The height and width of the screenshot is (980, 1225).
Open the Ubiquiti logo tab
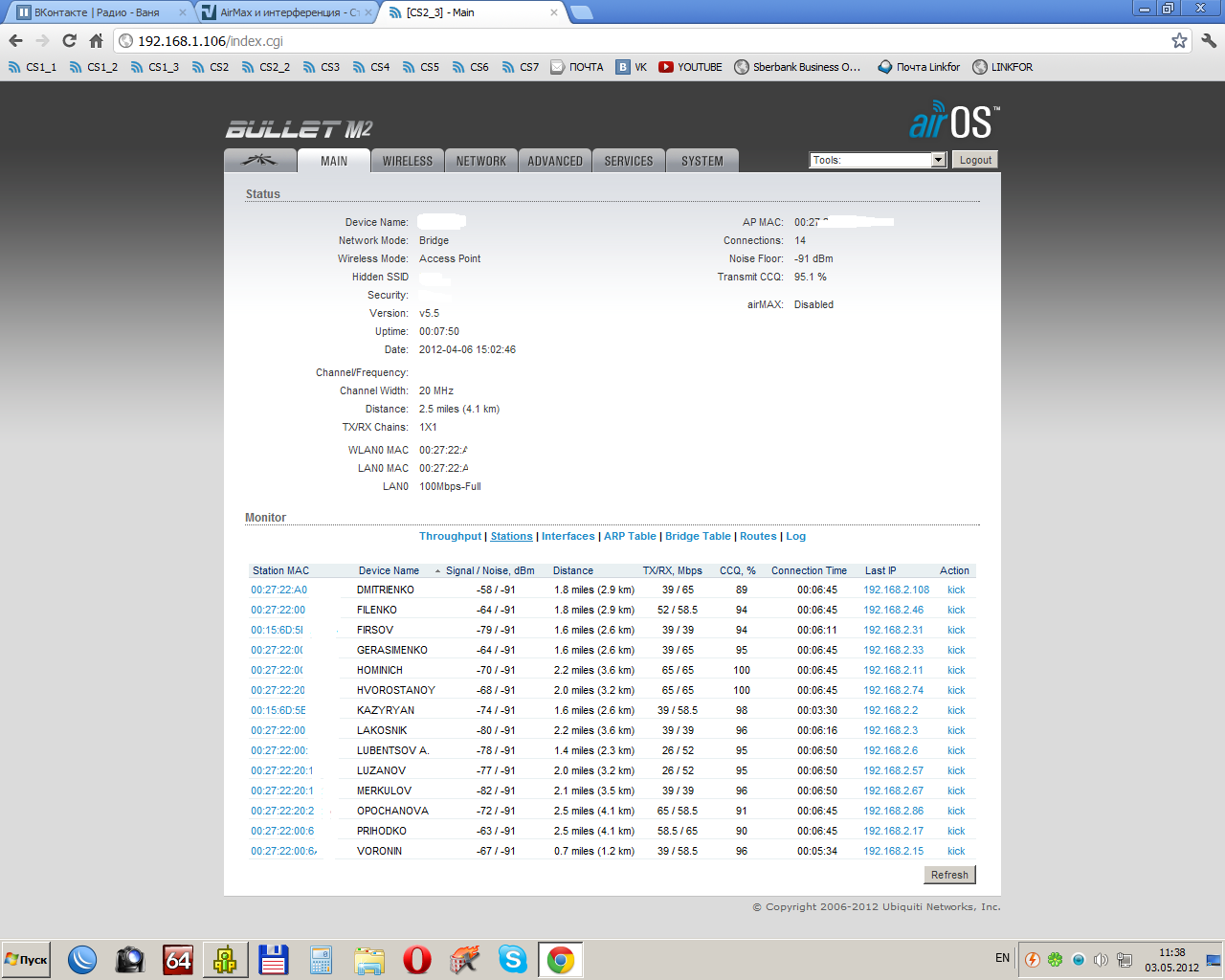click(x=259, y=160)
